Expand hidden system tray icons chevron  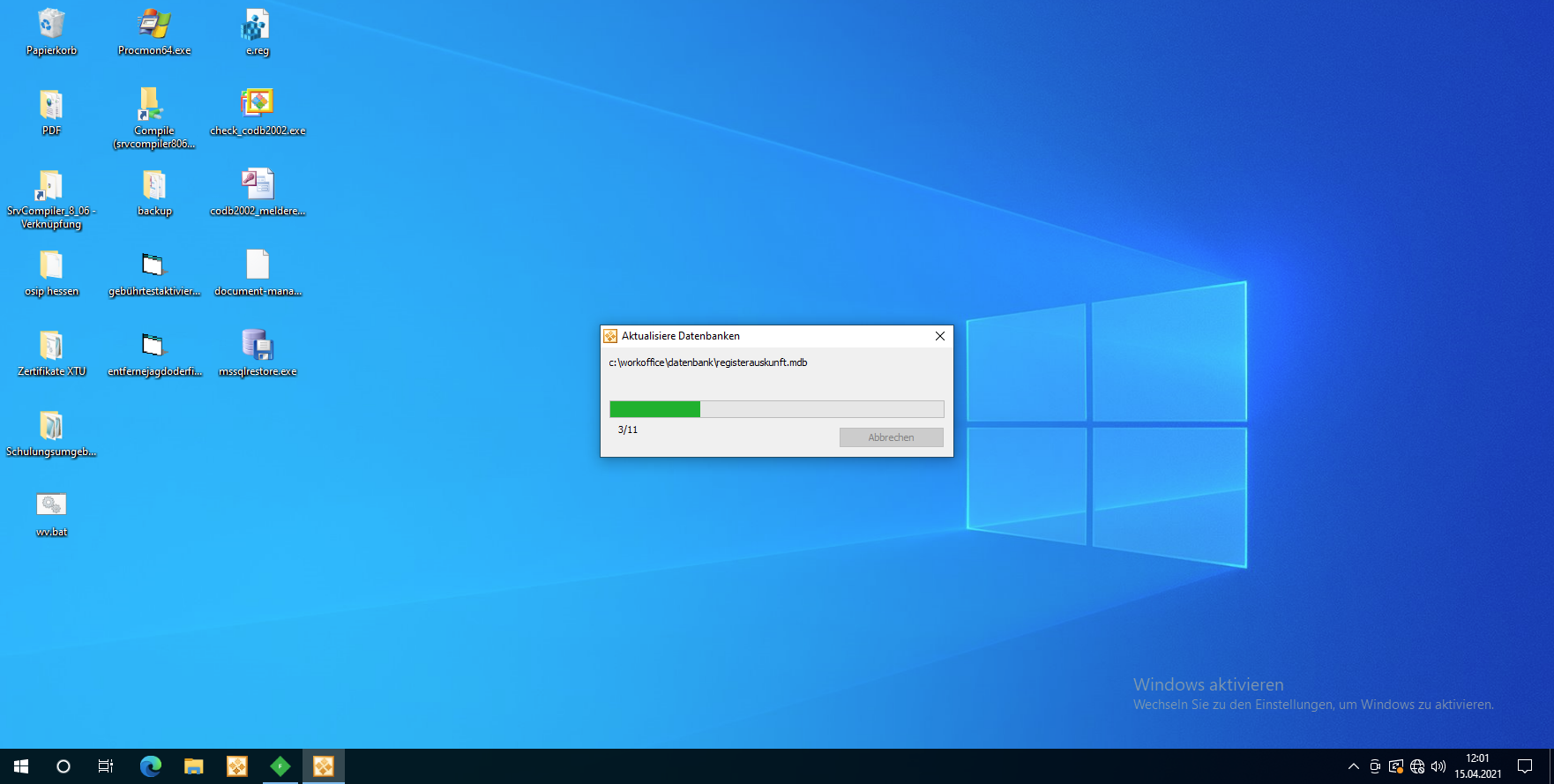pyautogui.click(x=1353, y=766)
